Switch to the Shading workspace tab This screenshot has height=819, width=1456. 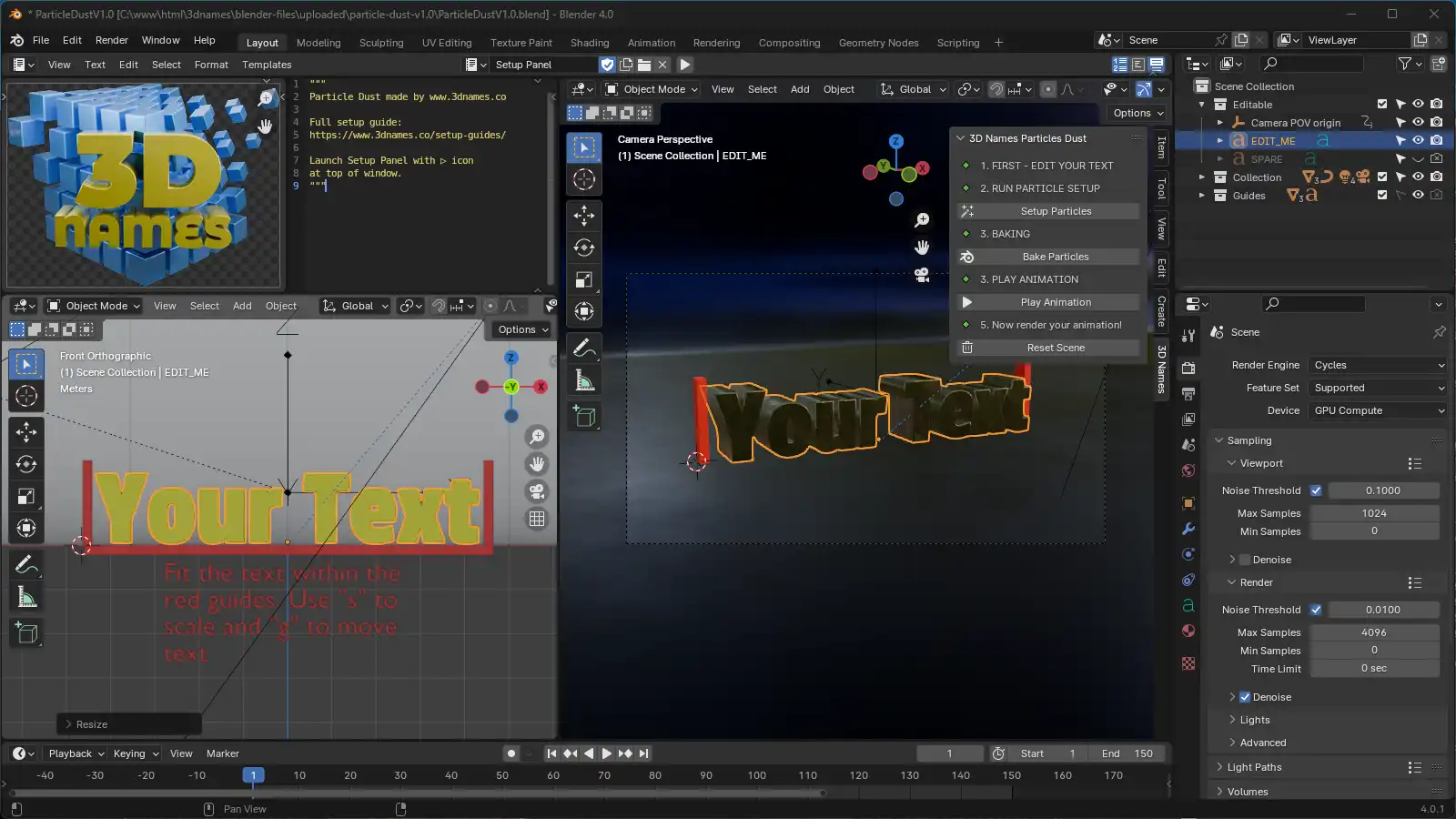pyautogui.click(x=590, y=43)
